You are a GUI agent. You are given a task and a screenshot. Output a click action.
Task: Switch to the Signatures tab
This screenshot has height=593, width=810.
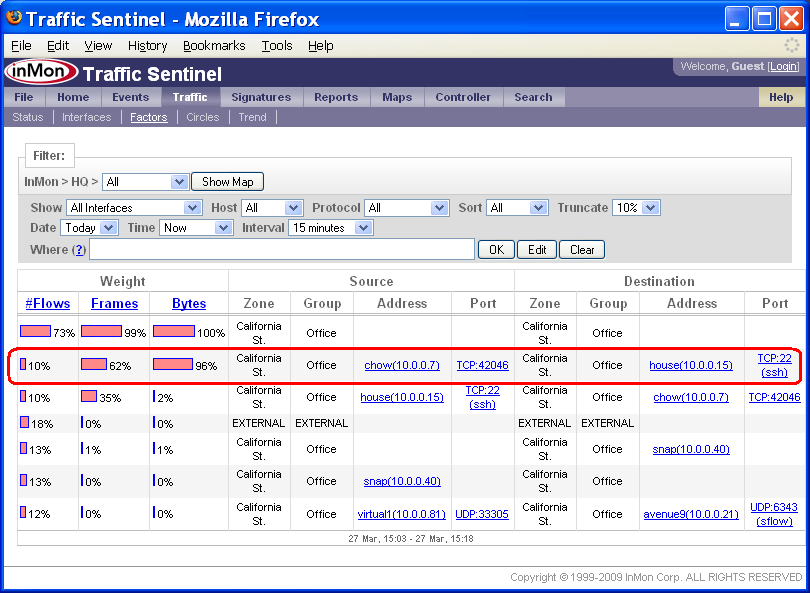coord(261,97)
